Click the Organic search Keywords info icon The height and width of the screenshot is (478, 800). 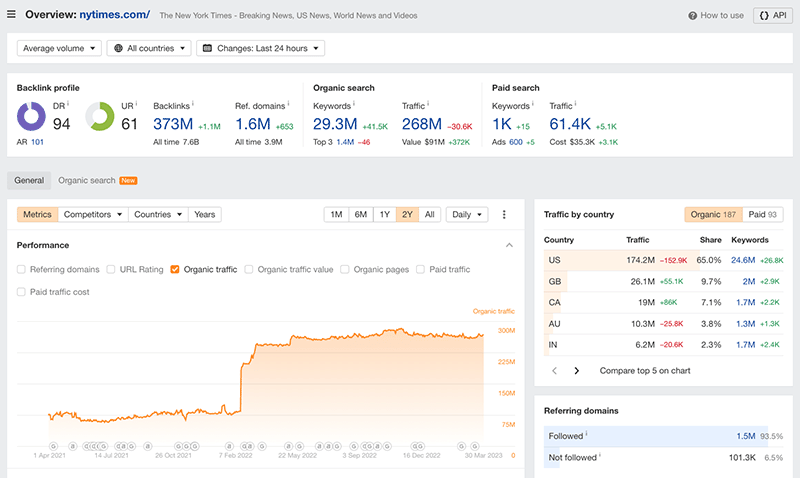click(354, 104)
